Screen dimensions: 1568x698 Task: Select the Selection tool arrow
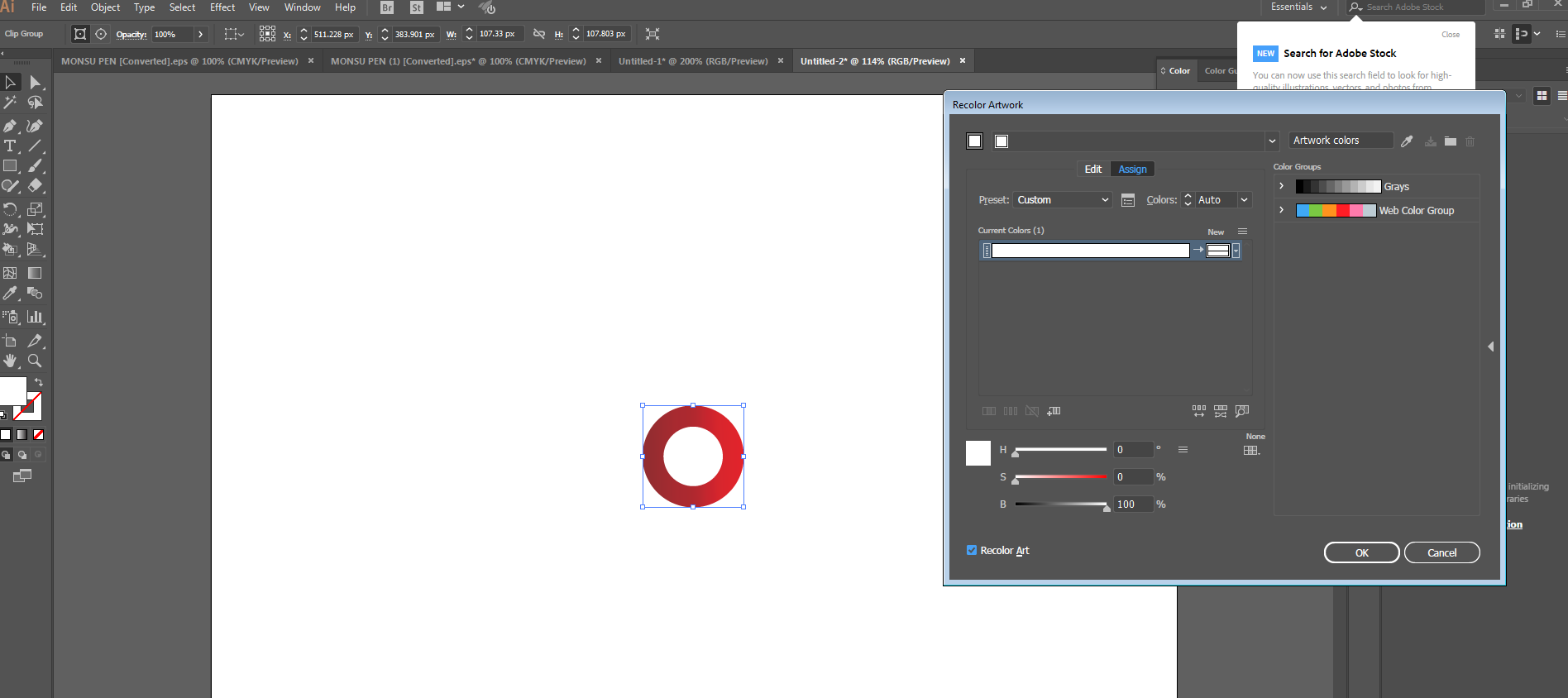coord(10,82)
